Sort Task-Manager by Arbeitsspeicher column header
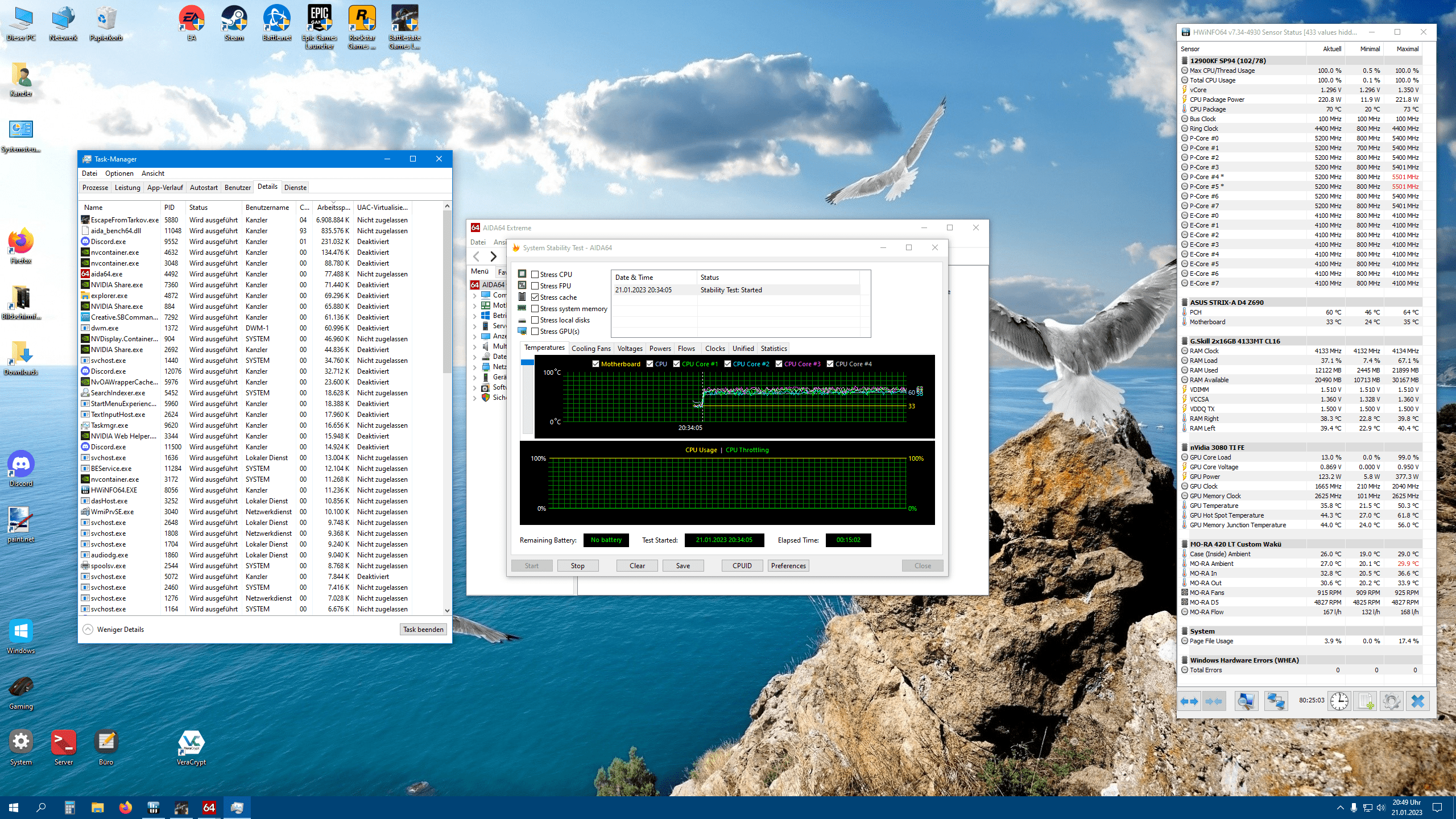Screen dimensions: 1456x819 [333, 207]
